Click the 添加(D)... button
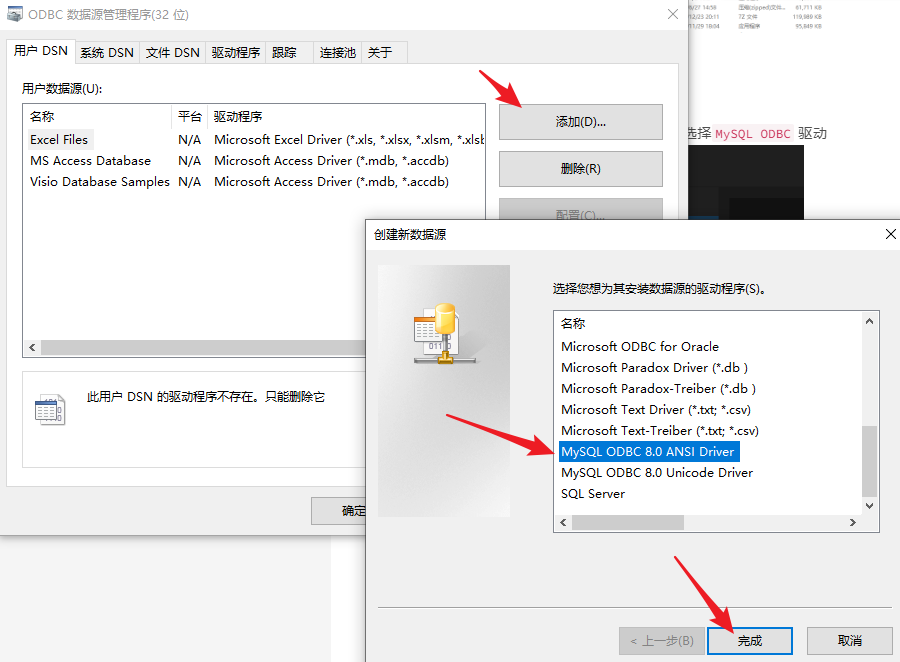 [x=580, y=122]
